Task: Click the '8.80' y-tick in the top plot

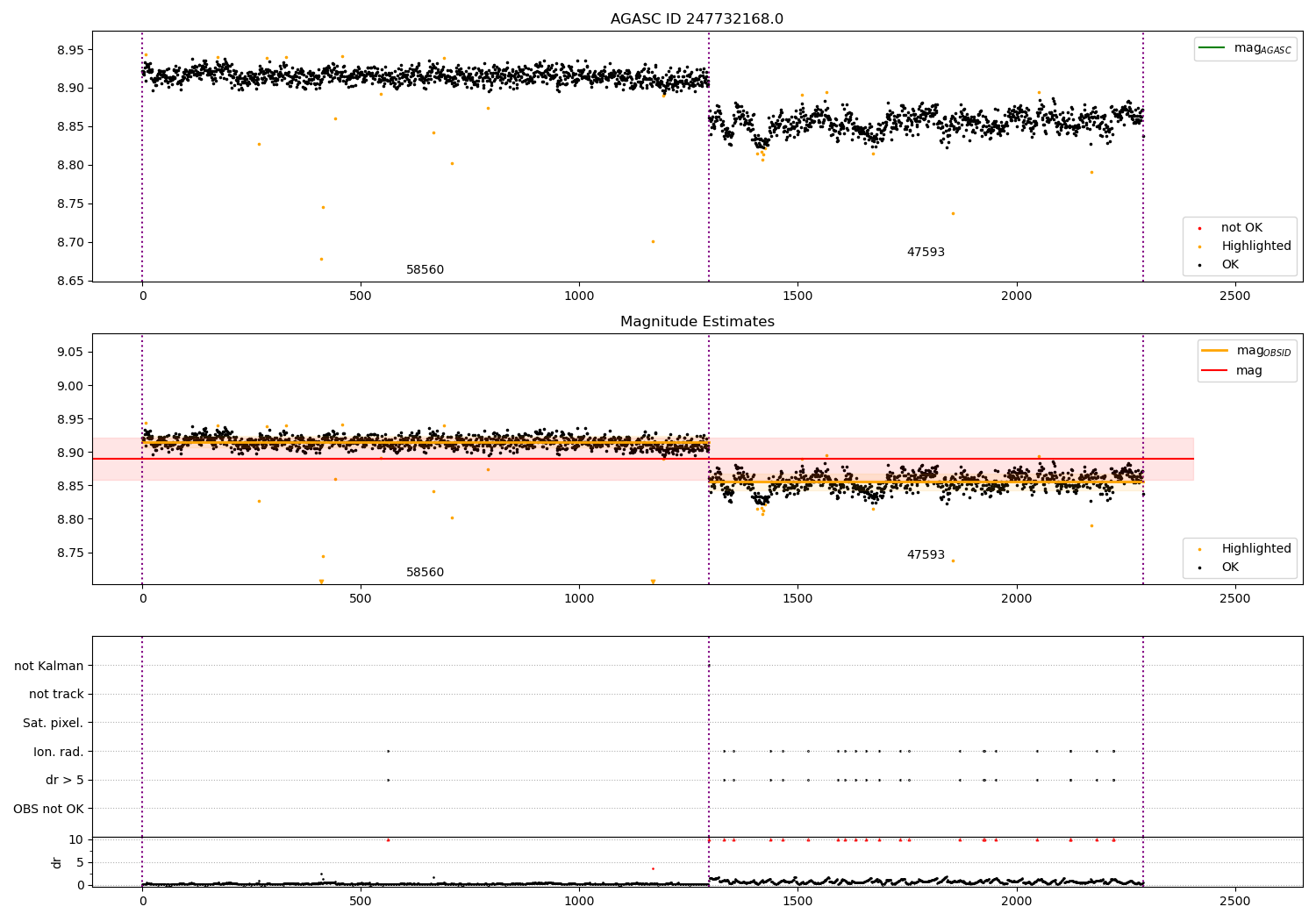Action: tap(71, 165)
